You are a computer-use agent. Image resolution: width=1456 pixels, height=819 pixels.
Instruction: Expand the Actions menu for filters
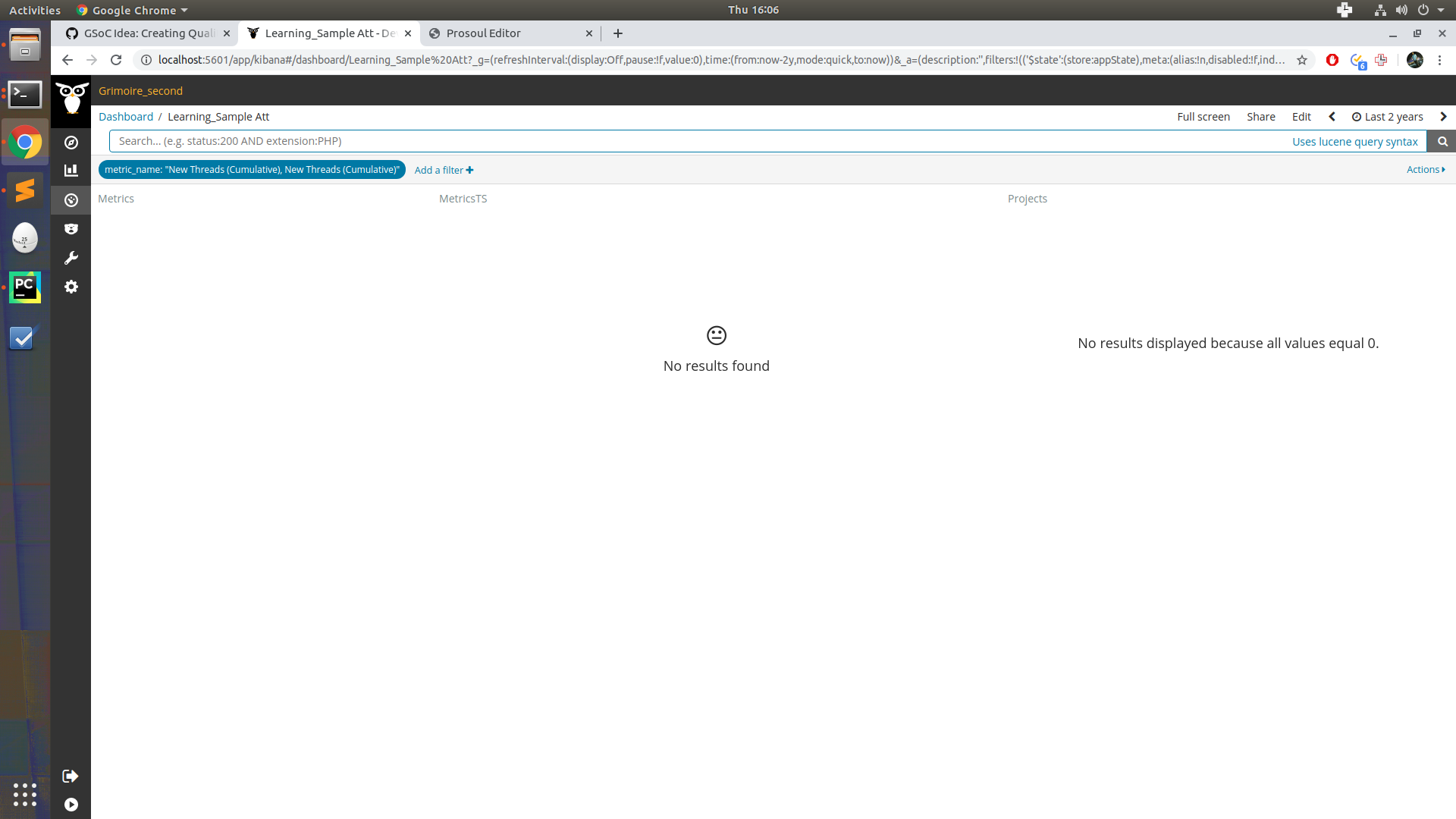click(1425, 169)
